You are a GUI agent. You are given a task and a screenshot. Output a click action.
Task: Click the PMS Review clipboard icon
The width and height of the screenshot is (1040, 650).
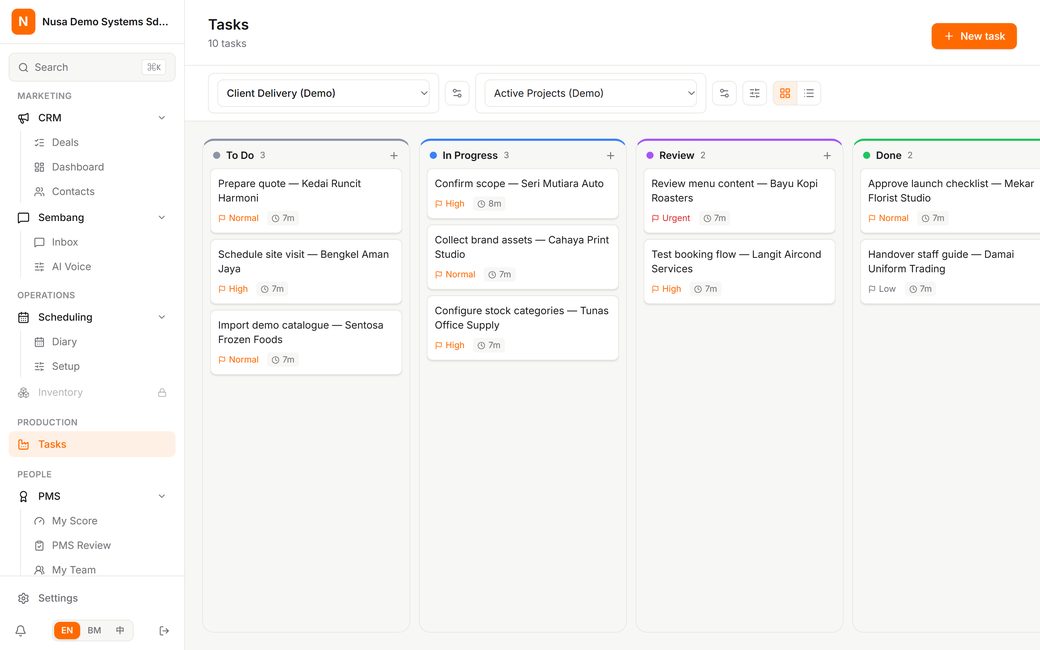coord(39,545)
